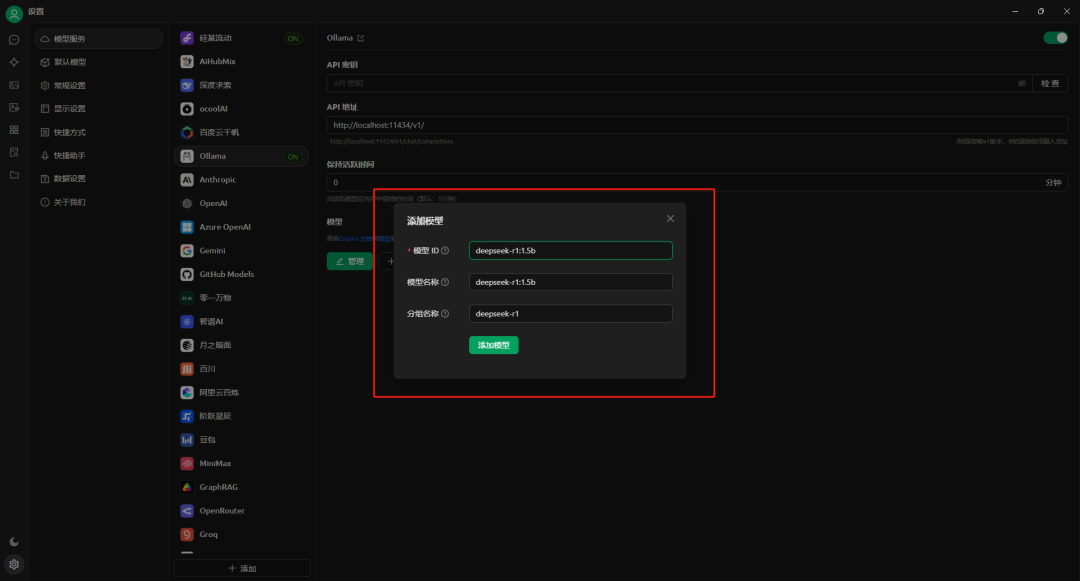Open 显示设置 settings section
Image resolution: width=1080 pixels, height=581 pixels.
click(98, 109)
